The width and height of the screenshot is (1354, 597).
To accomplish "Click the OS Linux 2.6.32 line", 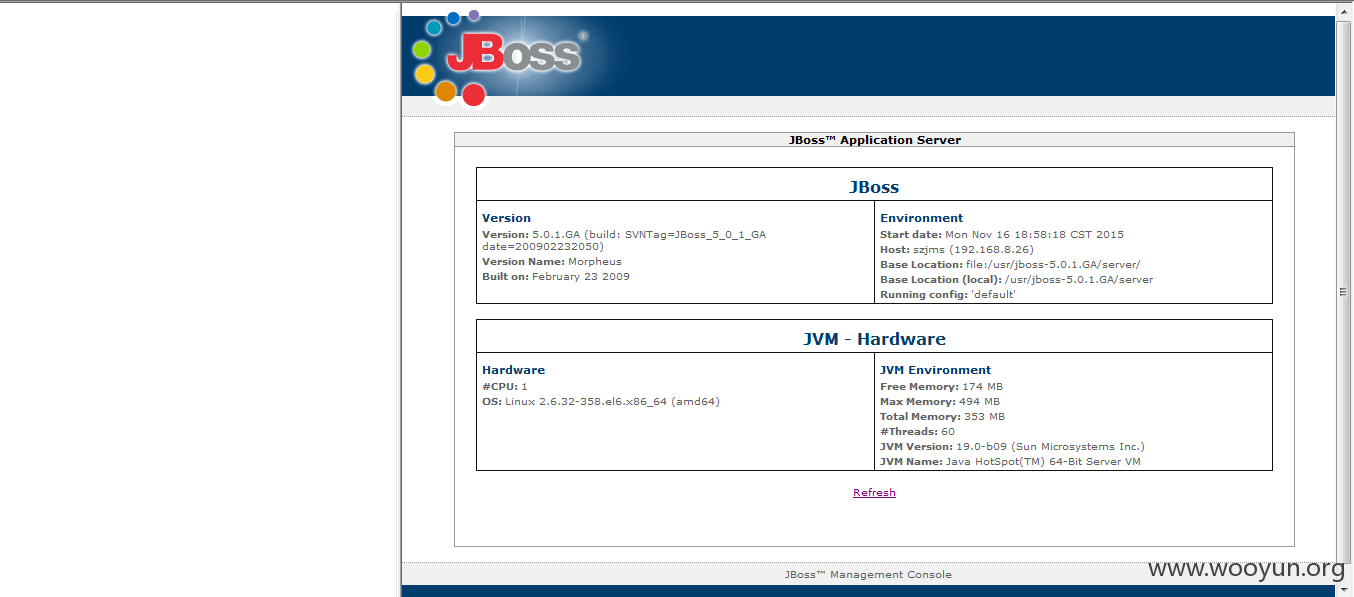I will (601, 402).
